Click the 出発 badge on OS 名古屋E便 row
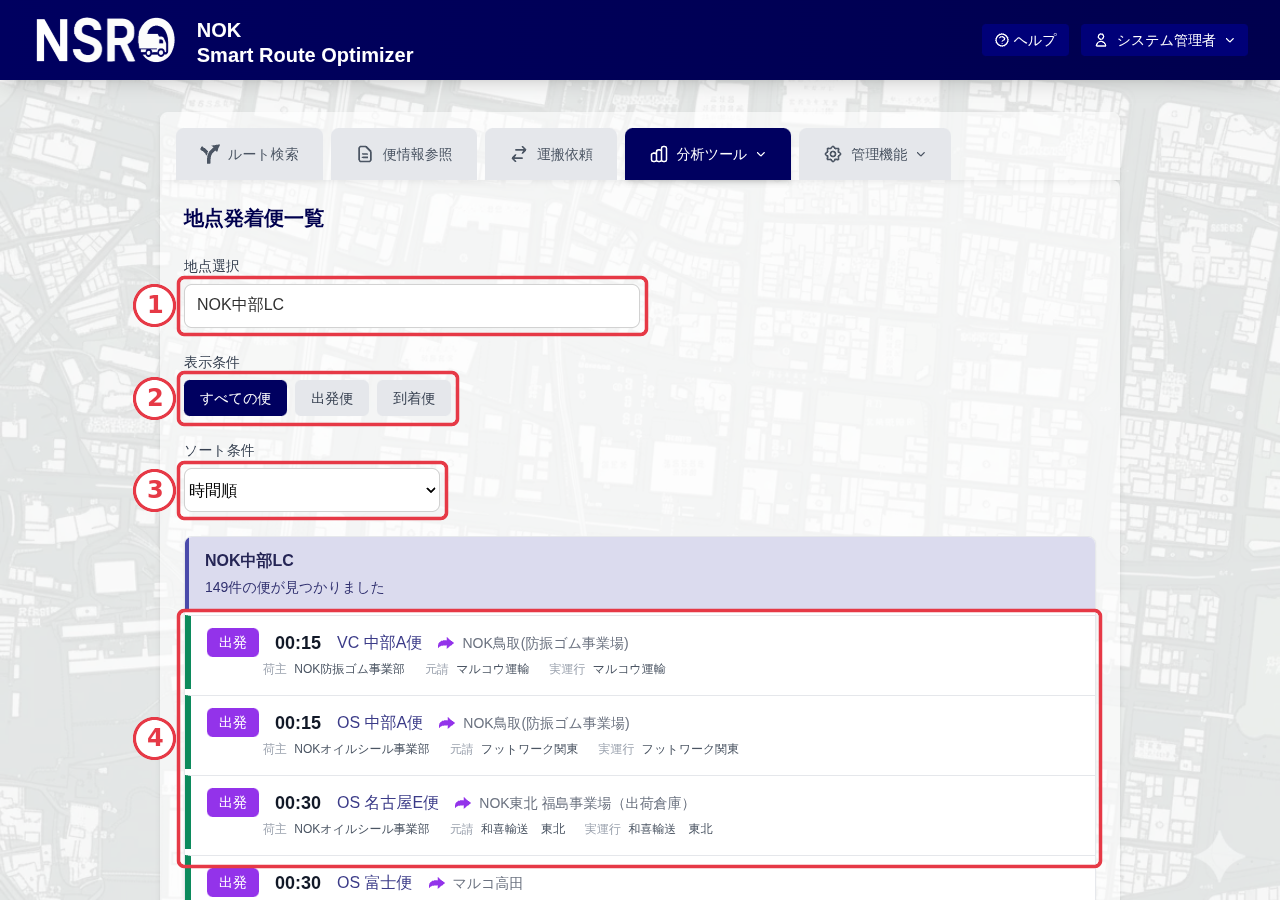This screenshot has height=900, width=1280. click(x=233, y=802)
